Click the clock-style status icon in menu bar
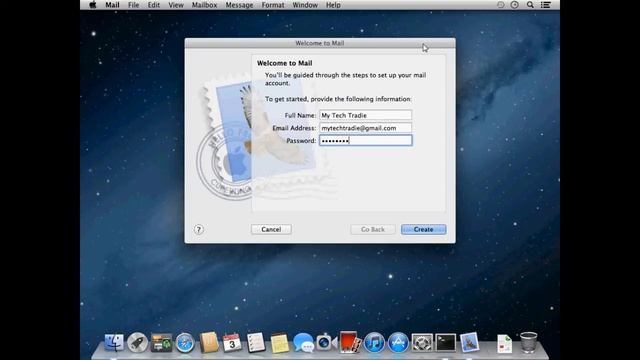This screenshot has height=360, width=640. click(515, 5)
